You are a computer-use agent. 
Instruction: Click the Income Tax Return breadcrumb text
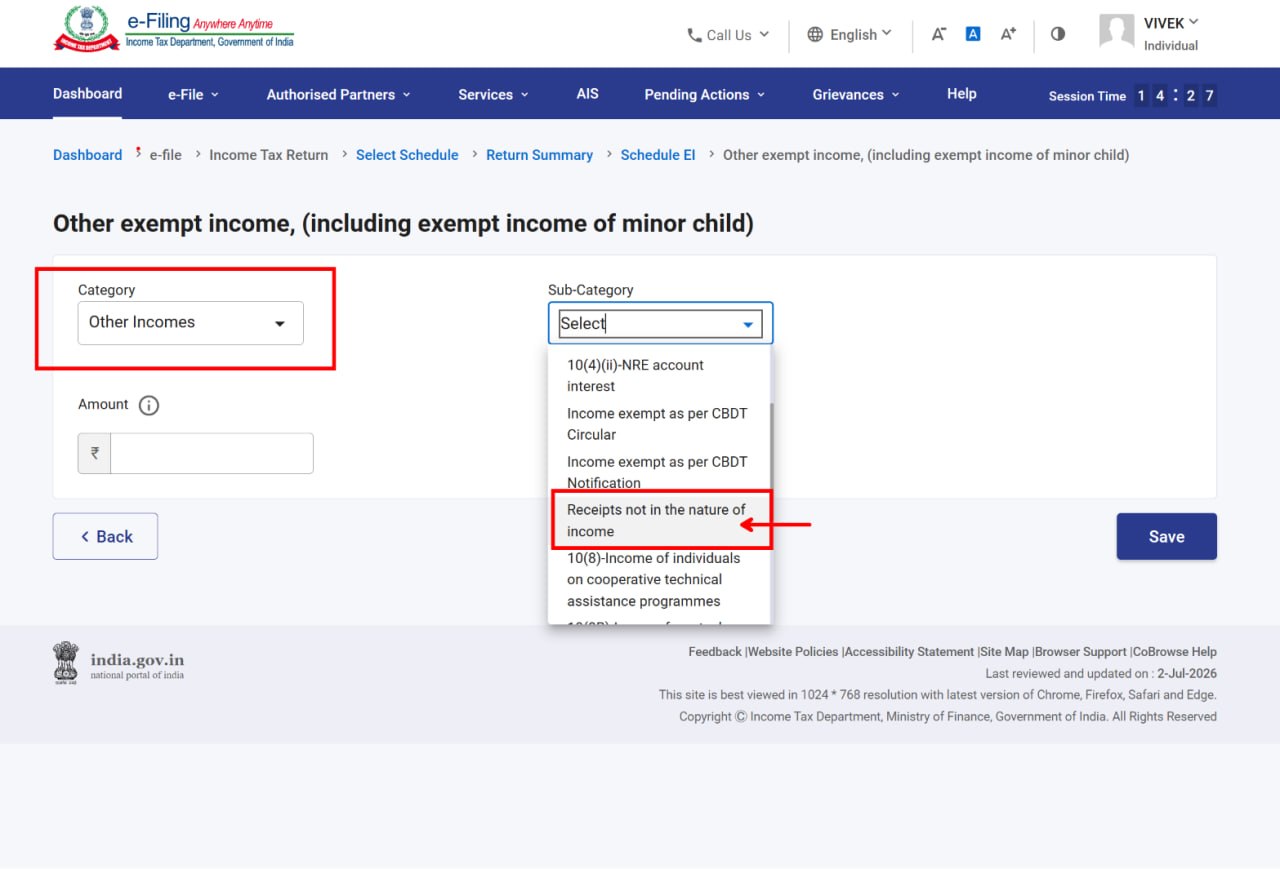(x=268, y=155)
